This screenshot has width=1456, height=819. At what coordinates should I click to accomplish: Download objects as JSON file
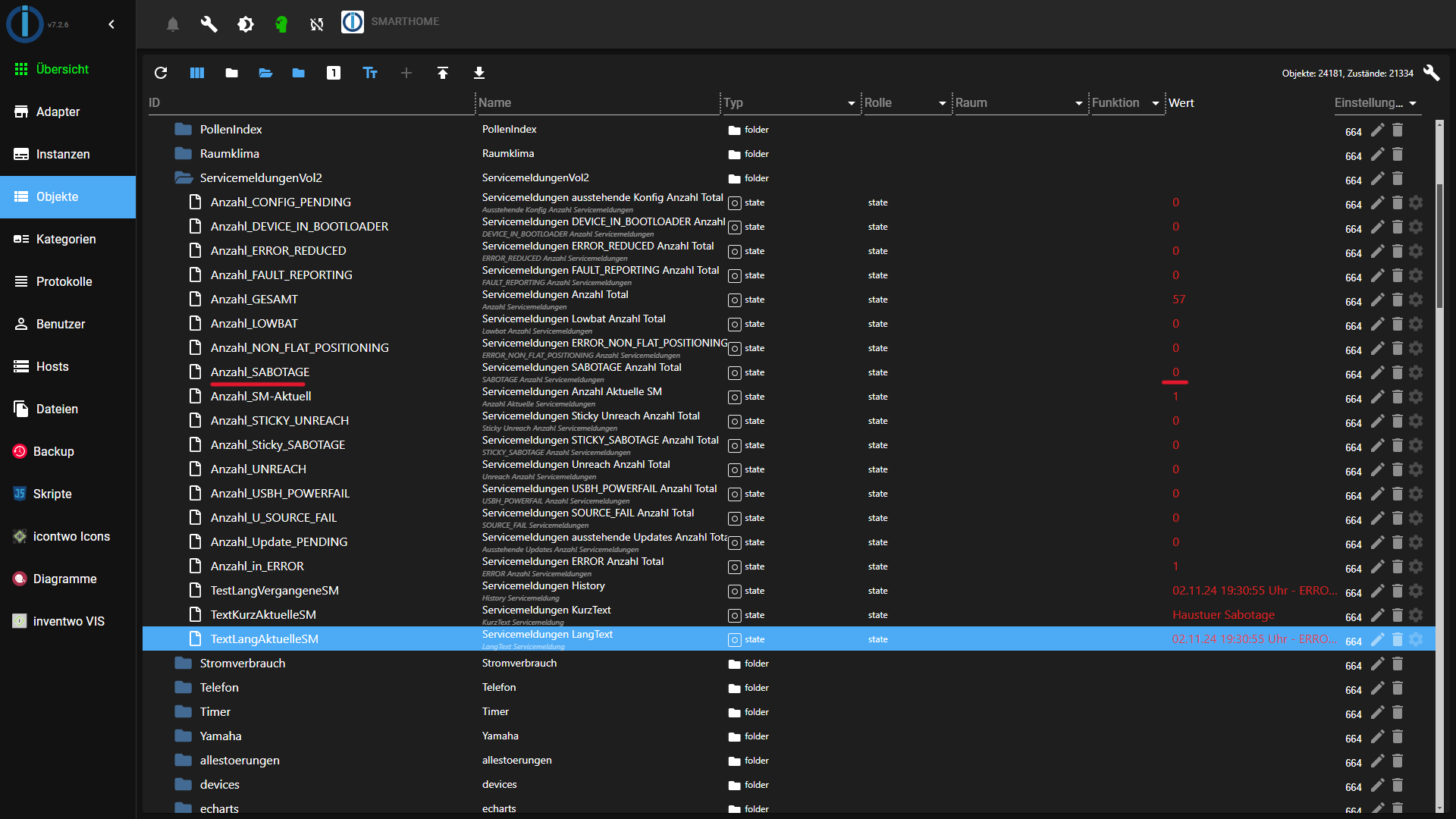pos(479,73)
